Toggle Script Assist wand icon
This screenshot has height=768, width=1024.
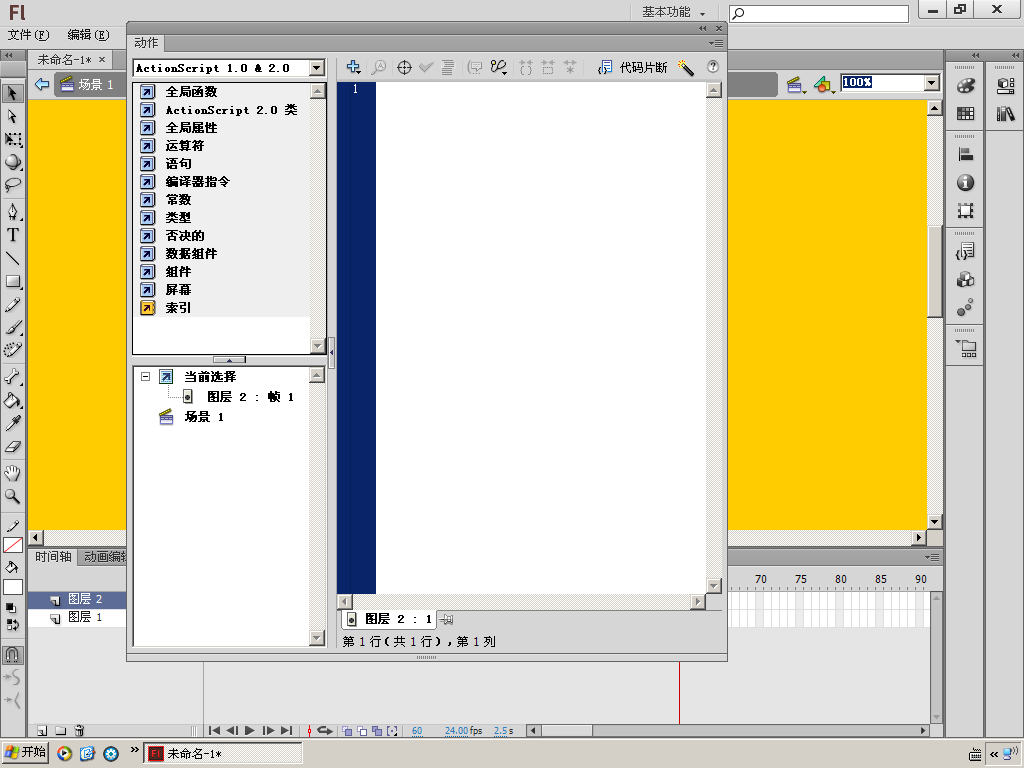pos(685,67)
